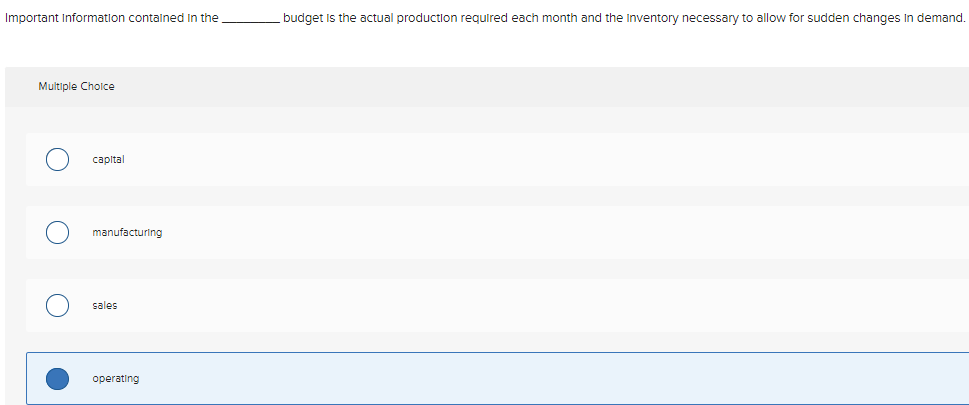Viewport: 969px width, 405px height.
Task: Select the 'manufacturing' radio button
Action: pyautogui.click(x=57, y=232)
